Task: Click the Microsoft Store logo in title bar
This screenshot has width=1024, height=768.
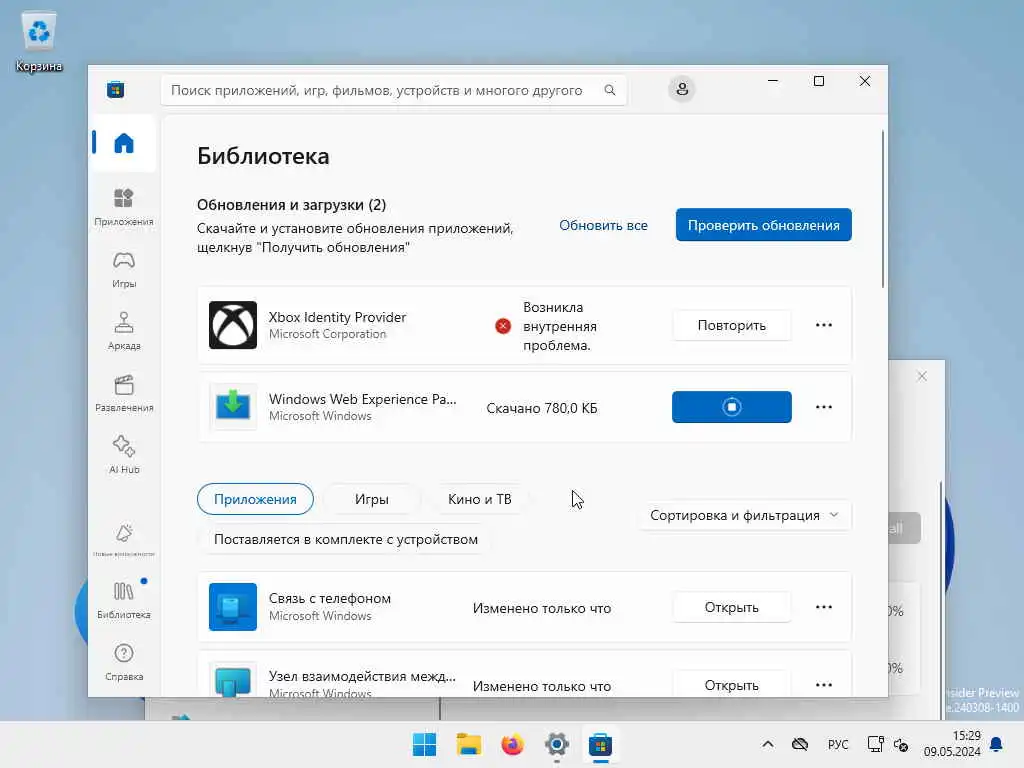Action: point(116,89)
